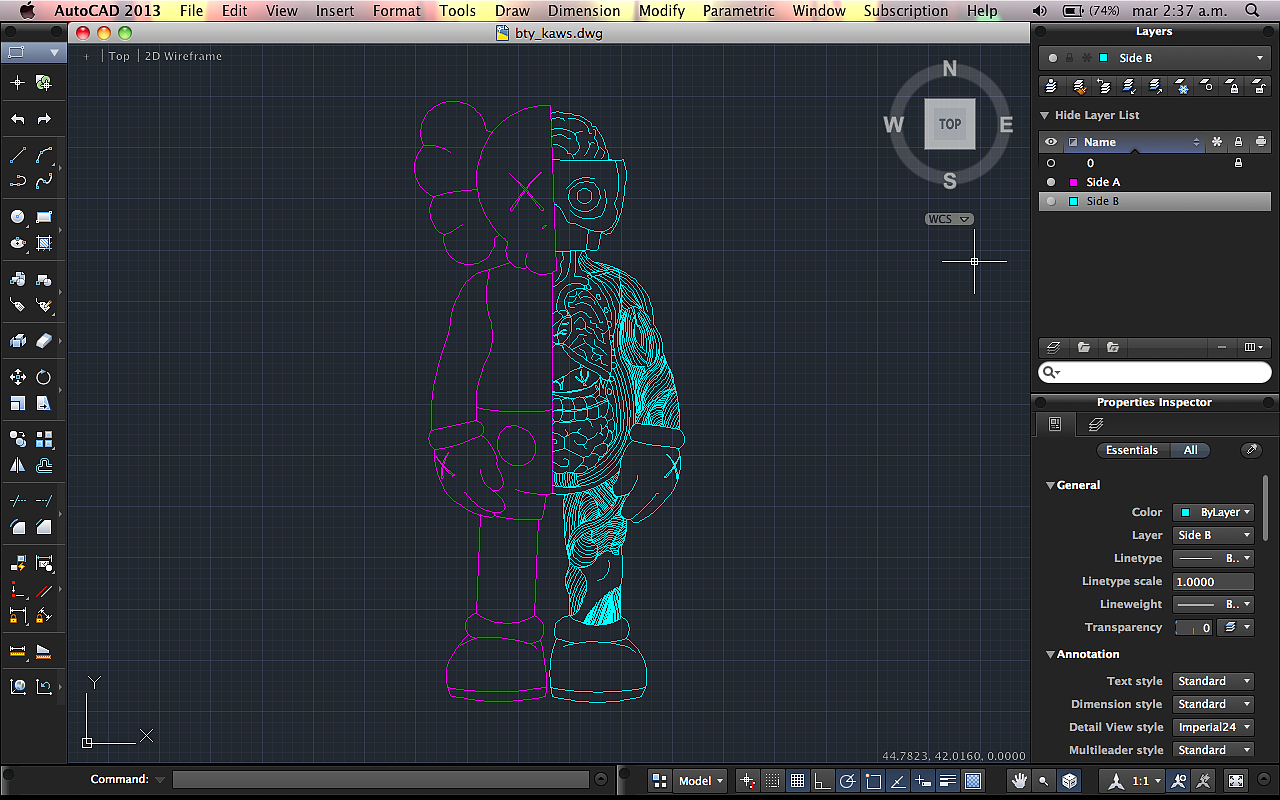The height and width of the screenshot is (800, 1280).
Task: Switch the Properties Inspector to All
Action: (x=1190, y=450)
